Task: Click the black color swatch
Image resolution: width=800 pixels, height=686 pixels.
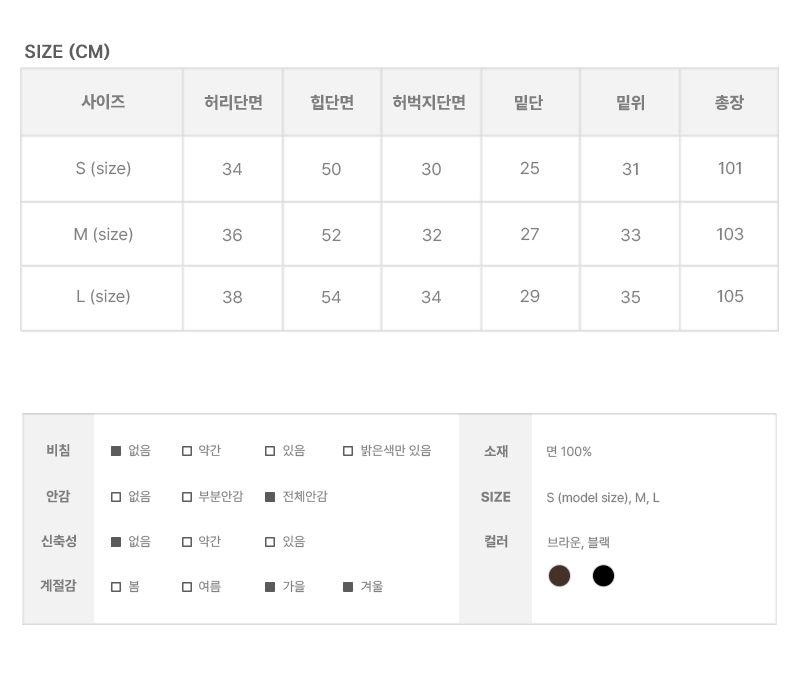Action: [x=603, y=576]
